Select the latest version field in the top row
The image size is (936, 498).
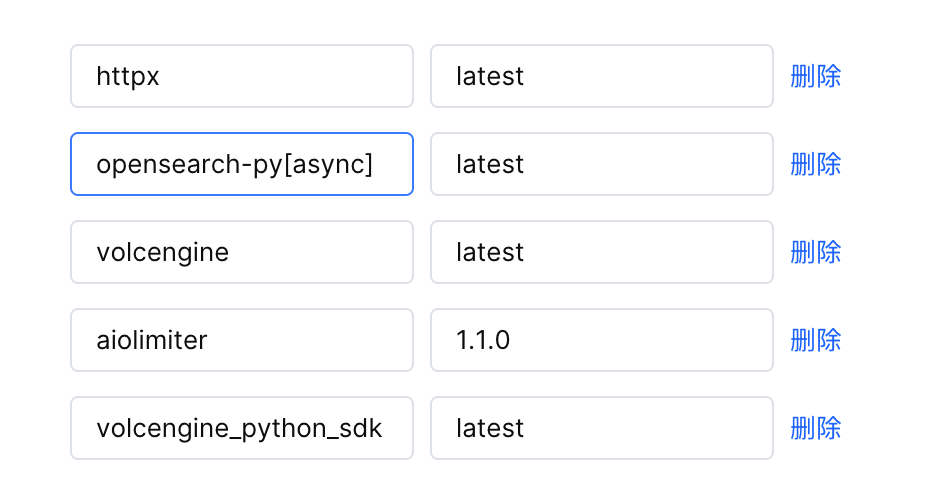click(x=601, y=76)
